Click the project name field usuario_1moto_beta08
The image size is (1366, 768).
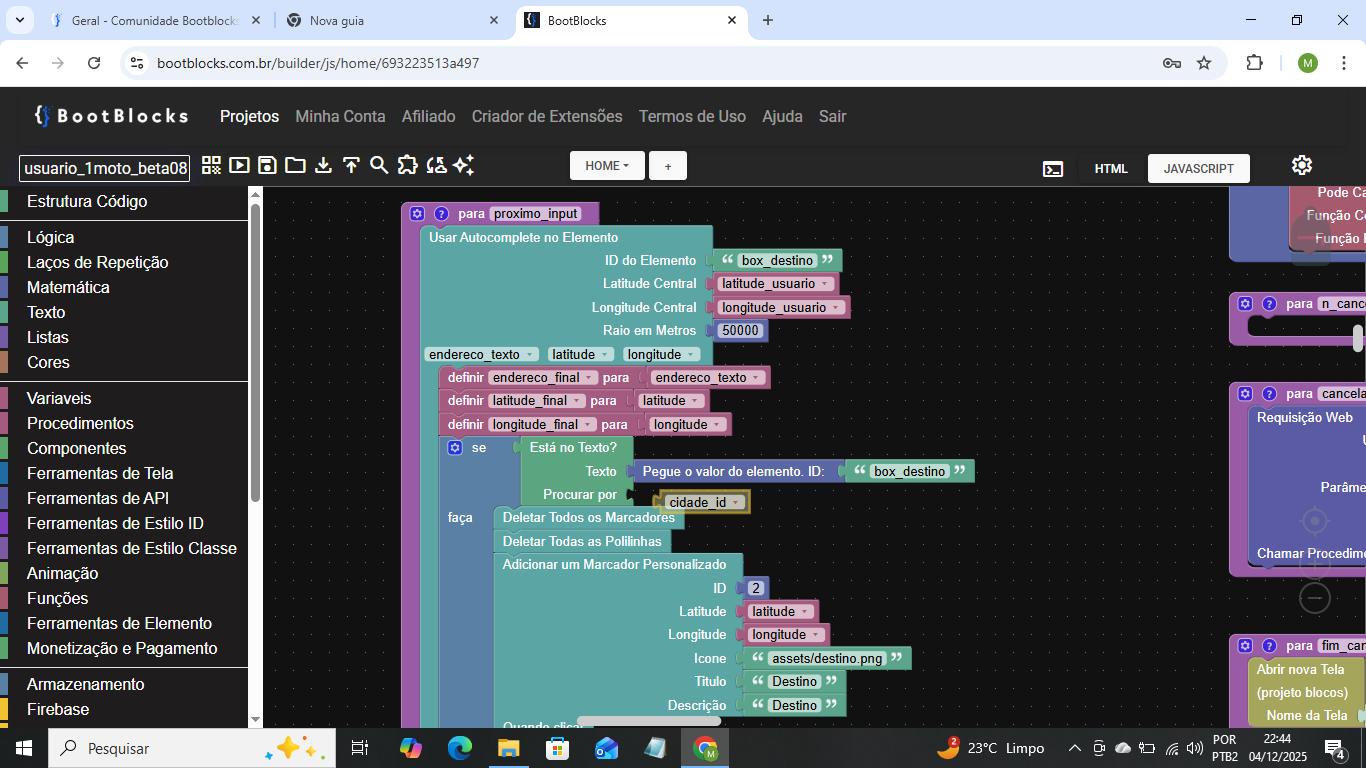104,168
